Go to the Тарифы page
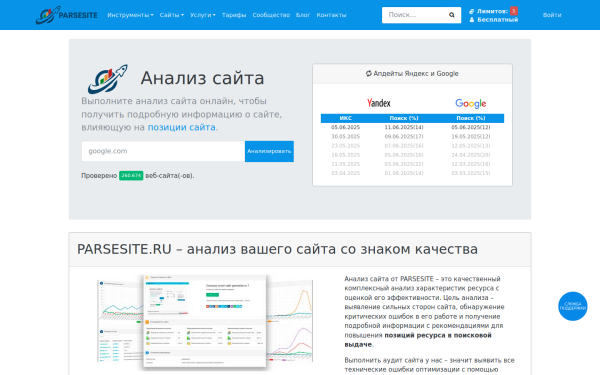600x375 pixels. 234,15
